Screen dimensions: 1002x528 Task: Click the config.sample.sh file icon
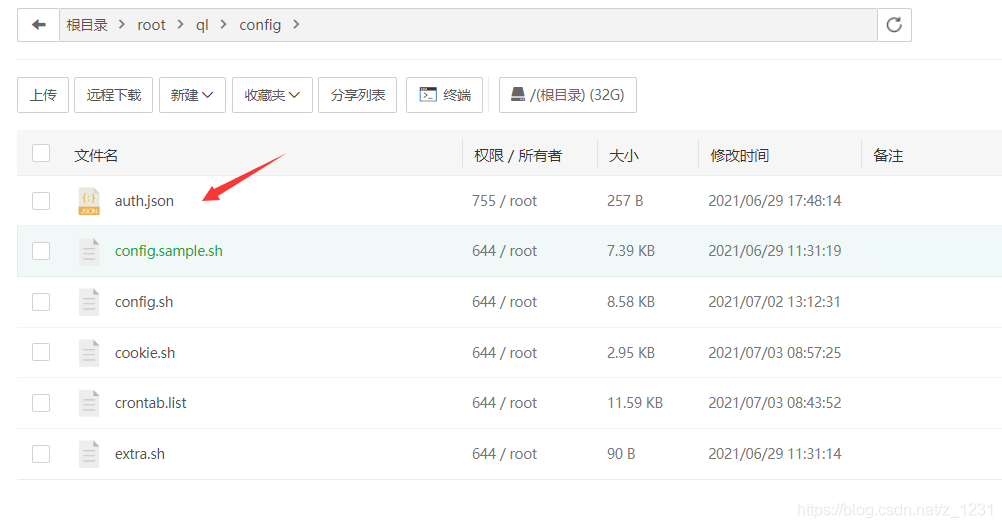coord(89,251)
